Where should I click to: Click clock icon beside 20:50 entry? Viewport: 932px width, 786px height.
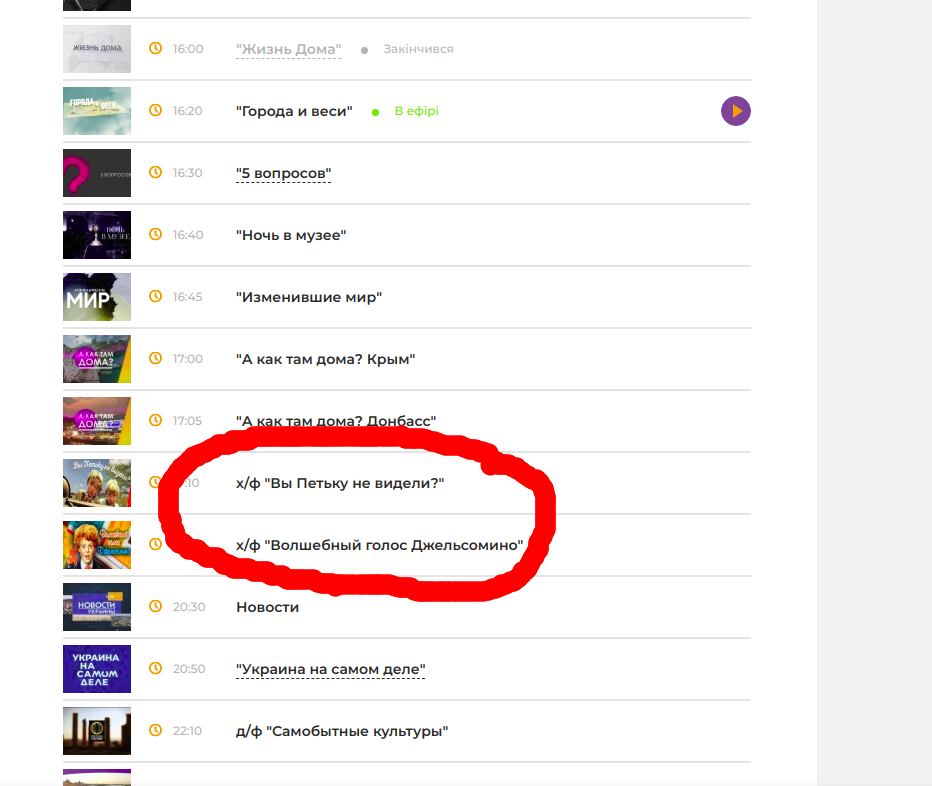pyautogui.click(x=155, y=668)
